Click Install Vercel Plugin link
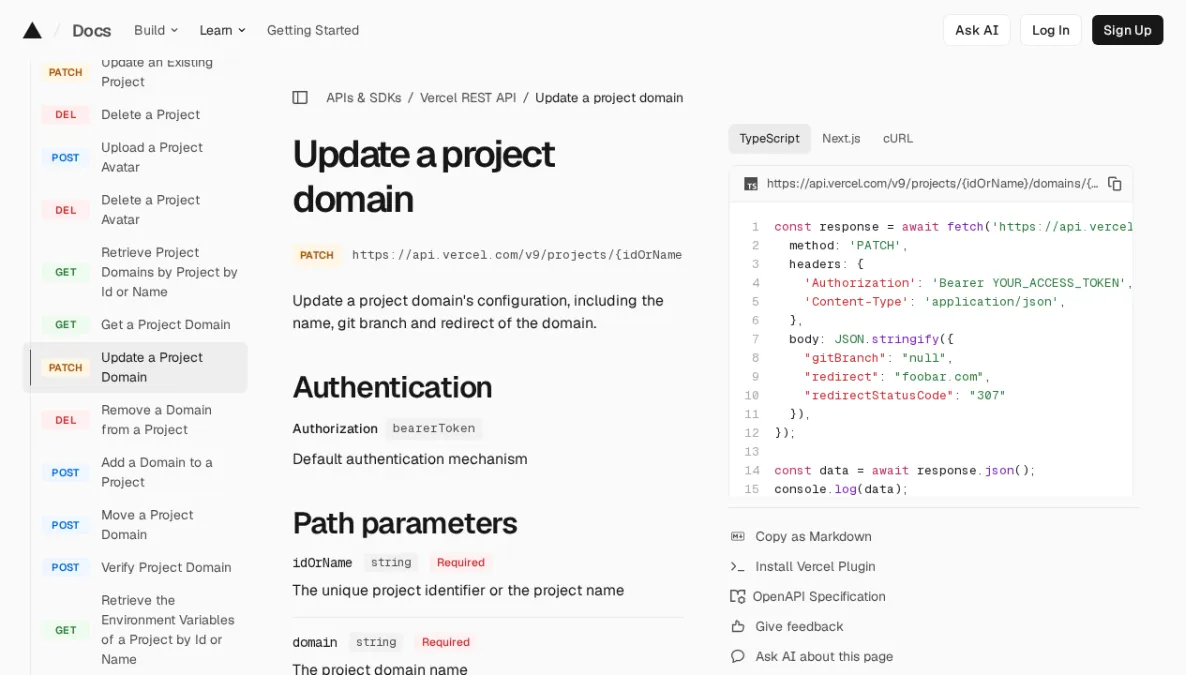Screen dimensions: 1200x675 [815, 567]
